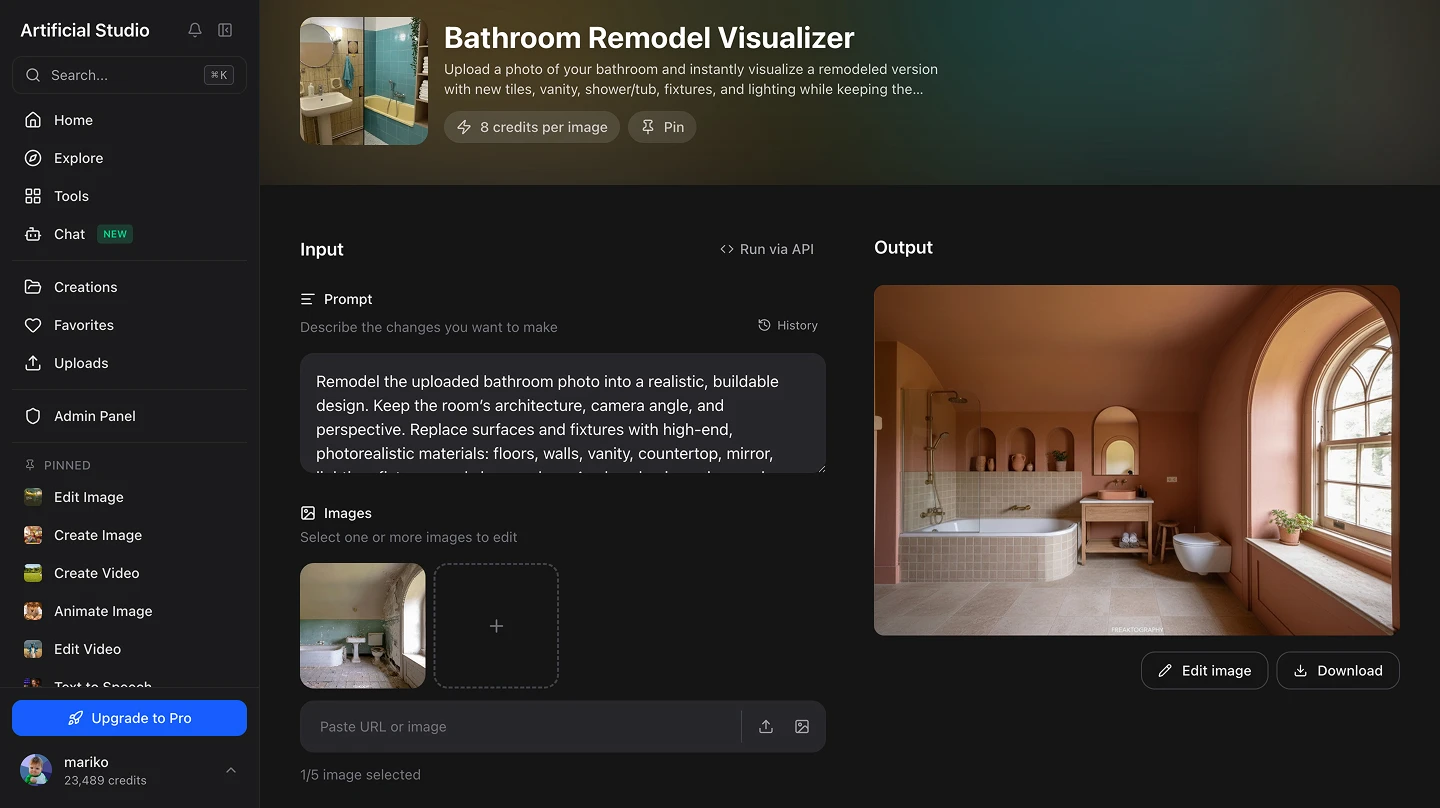Open image library picker icon
1440x808 pixels.
click(x=802, y=727)
